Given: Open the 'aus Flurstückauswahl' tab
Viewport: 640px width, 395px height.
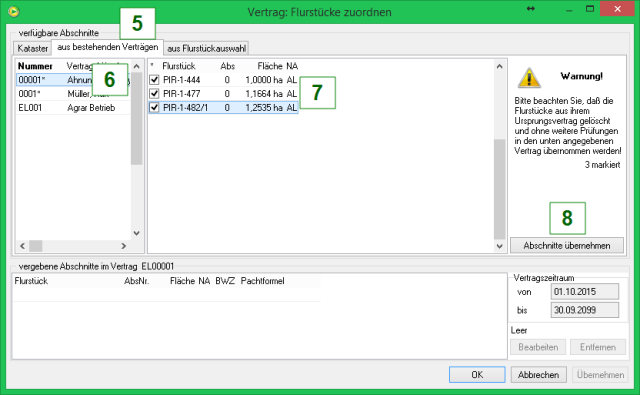Looking at the screenshot, I should pyautogui.click(x=206, y=48).
